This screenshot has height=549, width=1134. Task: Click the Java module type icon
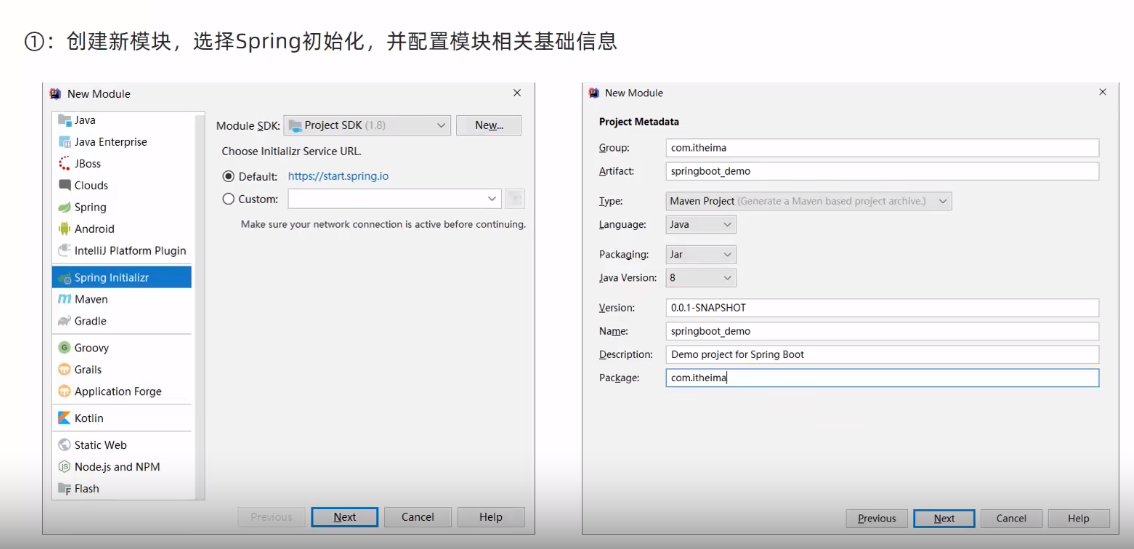point(64,120)
